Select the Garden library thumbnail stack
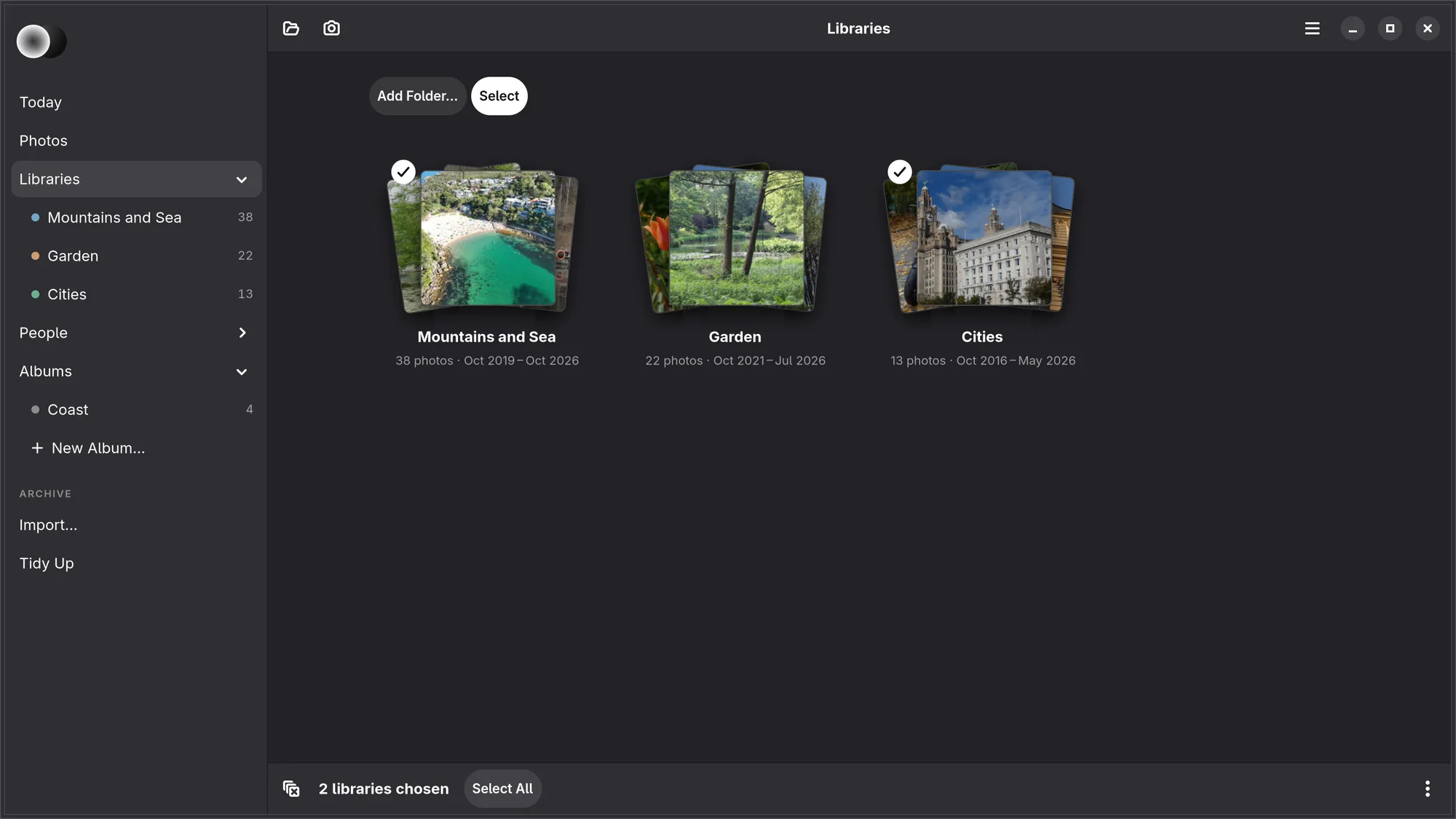 click(732, 238)
